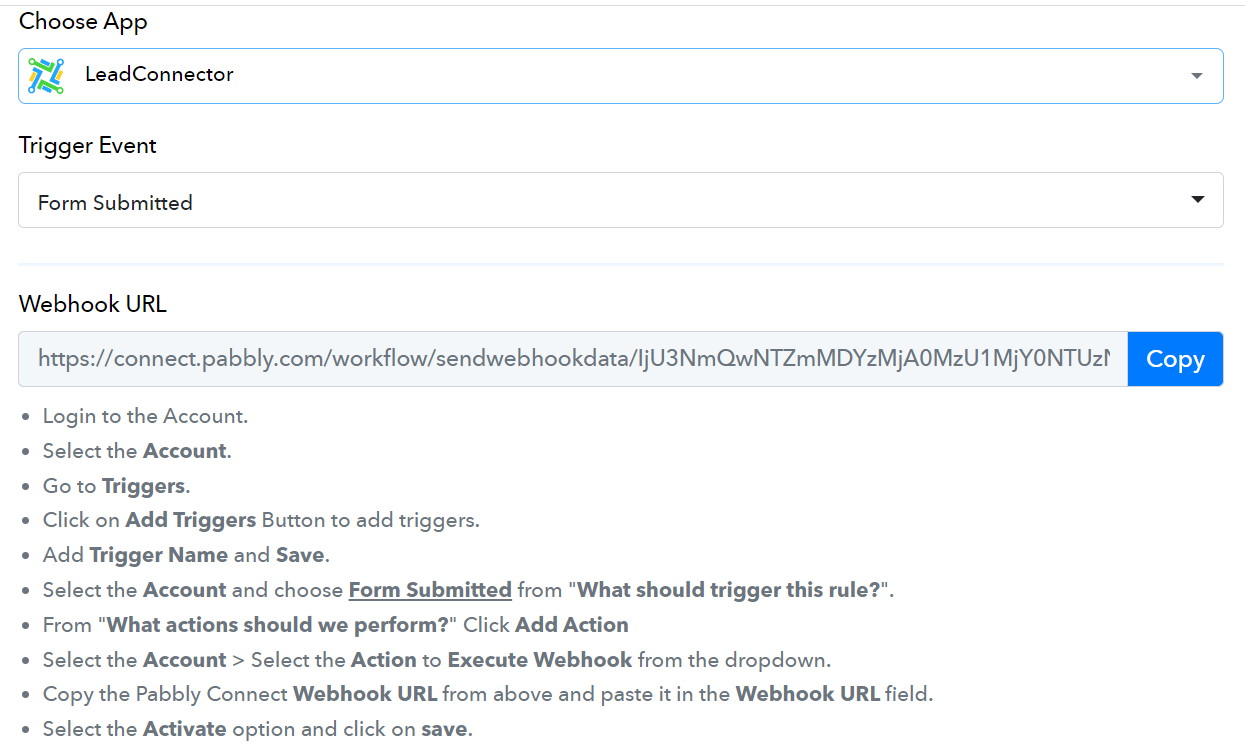Image resolution: width=1245 pixels, height=743 pixels.
Task: Click the LeadConnector app logo icon
Action: (46, 75)
